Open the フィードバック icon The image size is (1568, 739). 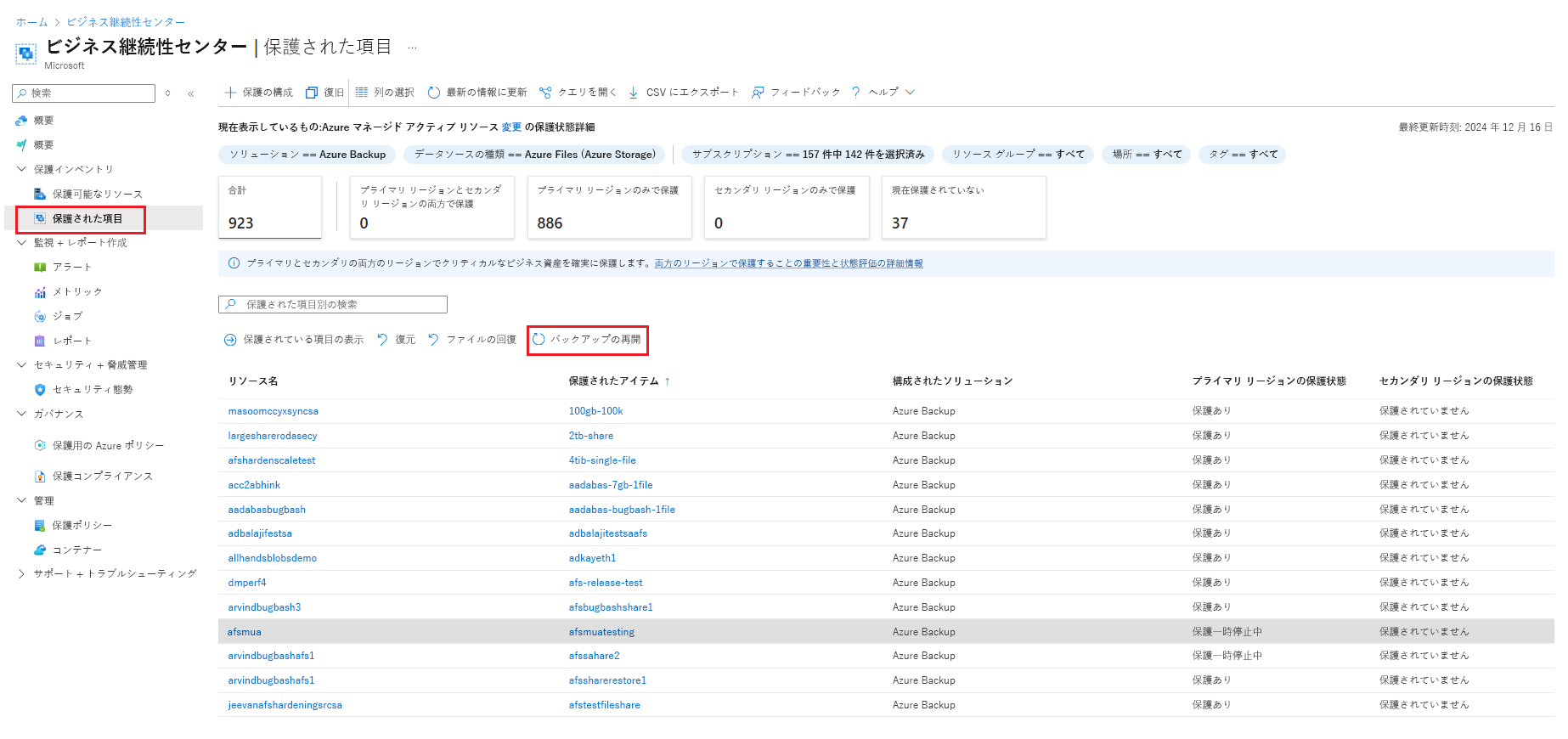click(x=758, y=93)
